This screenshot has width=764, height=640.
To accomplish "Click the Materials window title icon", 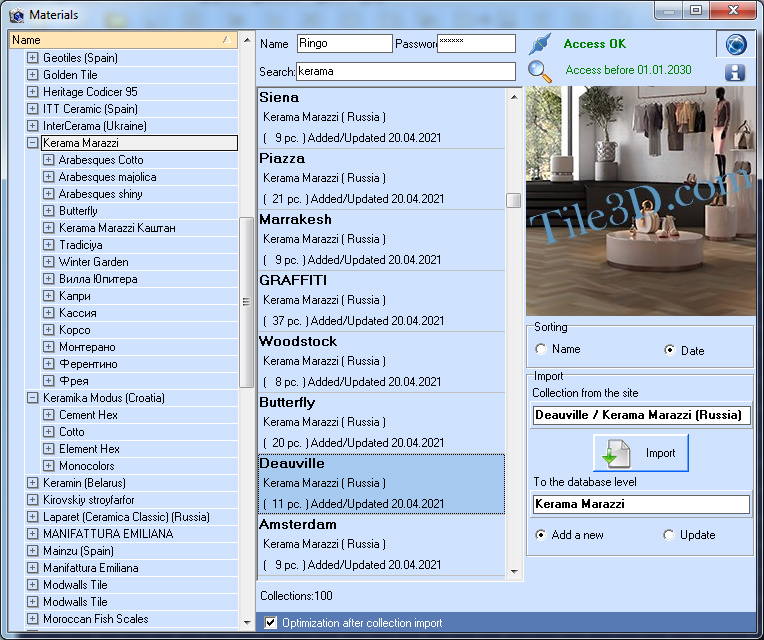I will click(x=16, y=15).
